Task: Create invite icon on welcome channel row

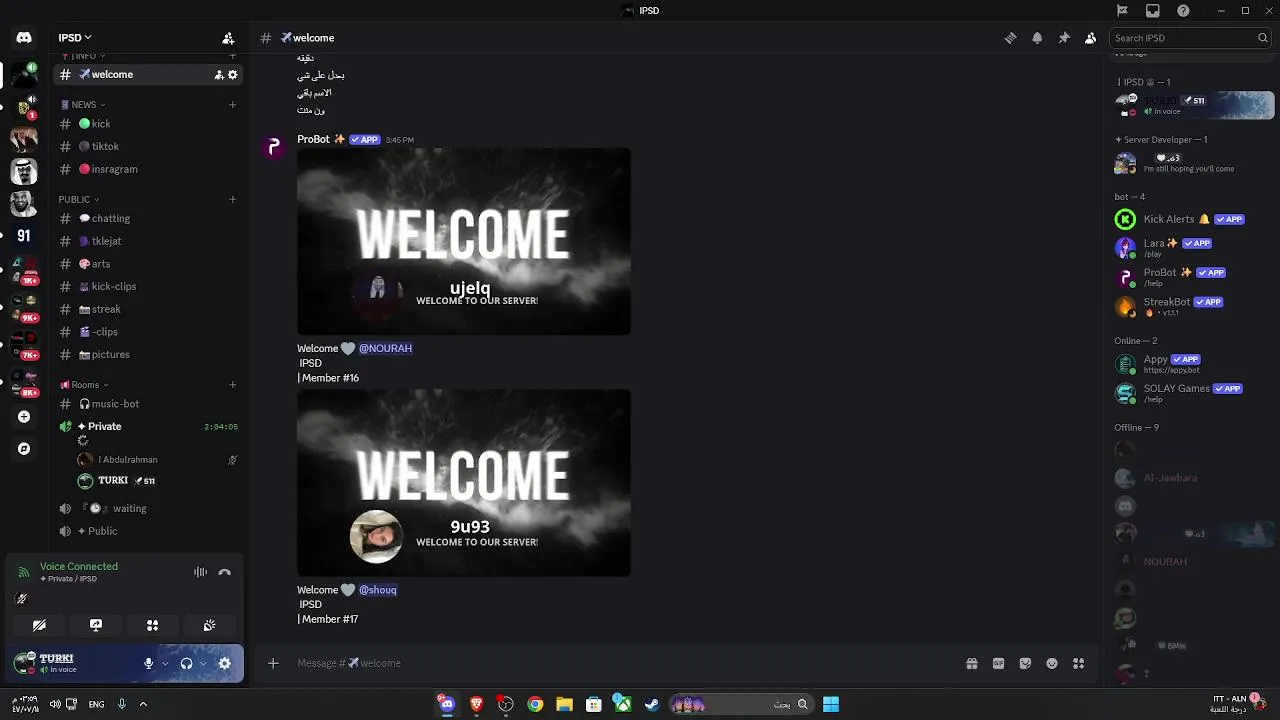Action: pyautogui.click(x=219, y=75)
